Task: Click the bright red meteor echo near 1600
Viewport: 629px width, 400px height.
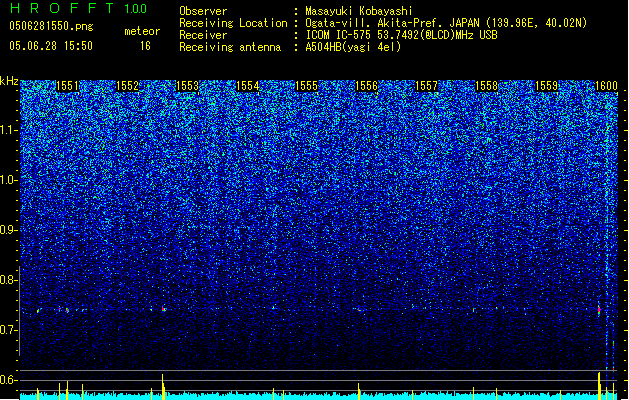Action: [599, 310]
